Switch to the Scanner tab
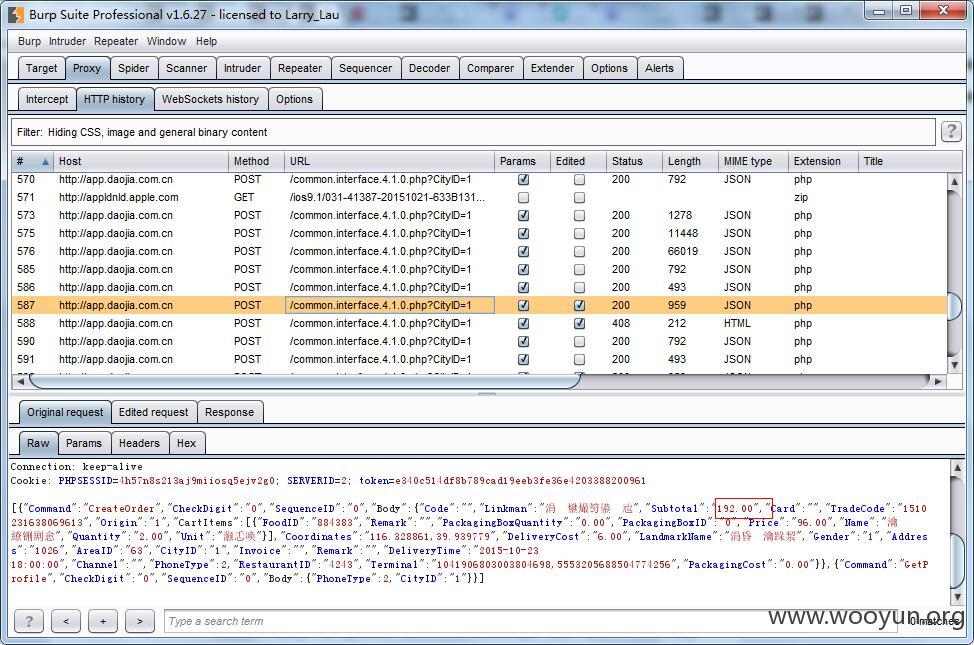 pos(186,68)
